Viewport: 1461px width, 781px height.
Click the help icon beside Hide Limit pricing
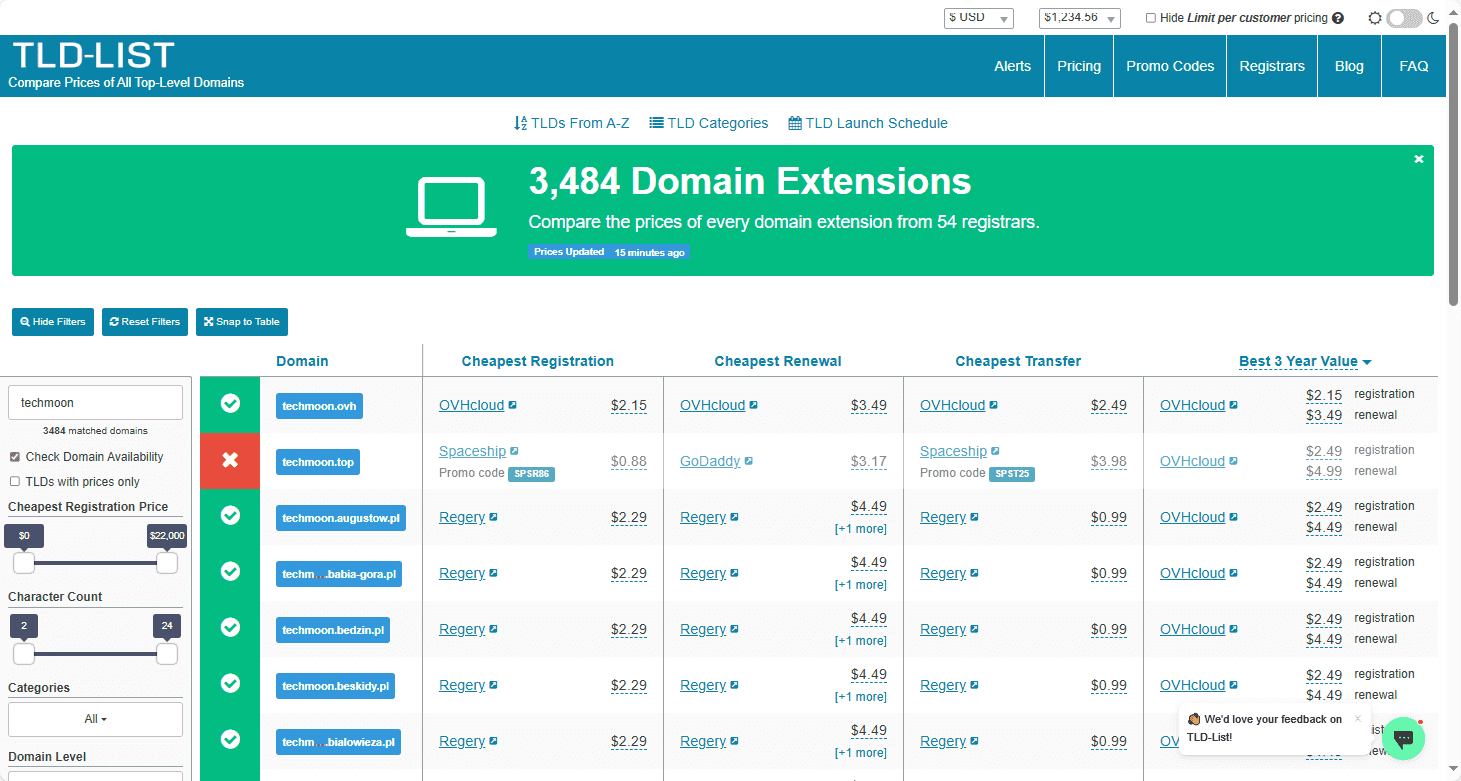1338,18
